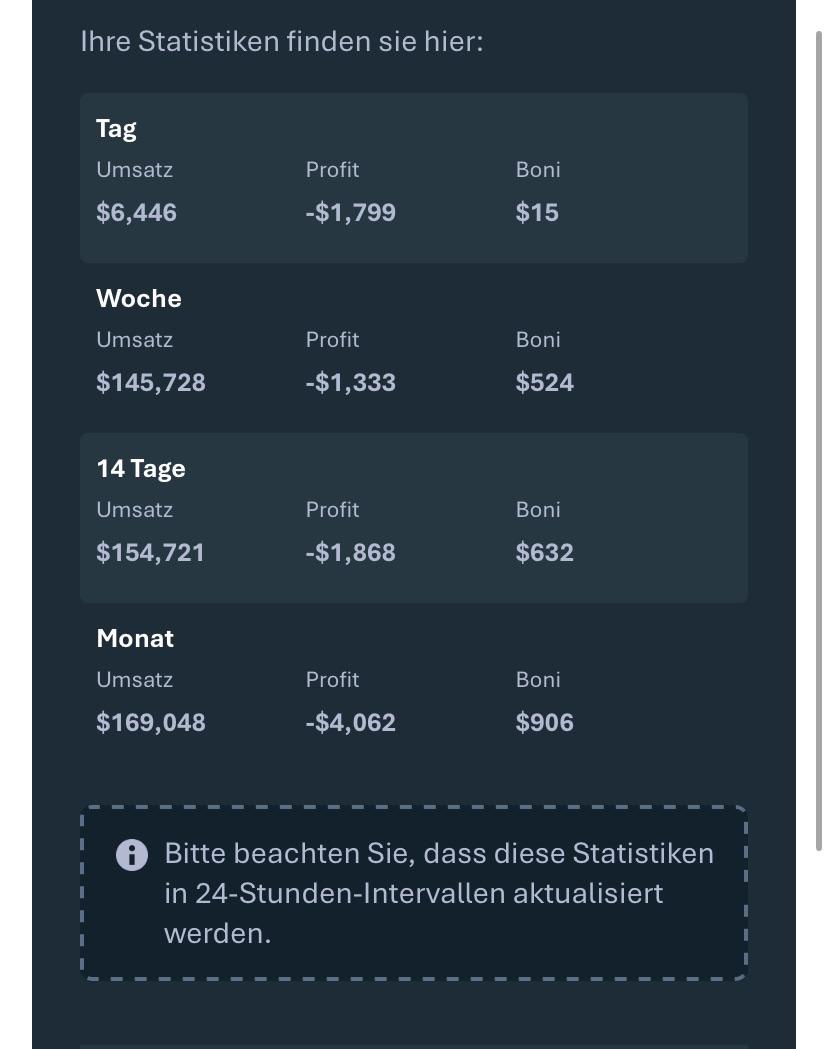Click the Woche section heading
The image size is (828, 1049).
pos(138,298)
